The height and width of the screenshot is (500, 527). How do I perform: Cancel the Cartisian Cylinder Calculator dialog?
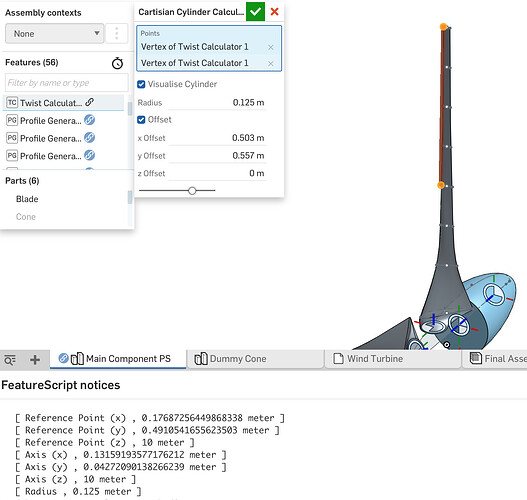click(x=274, y=12)
